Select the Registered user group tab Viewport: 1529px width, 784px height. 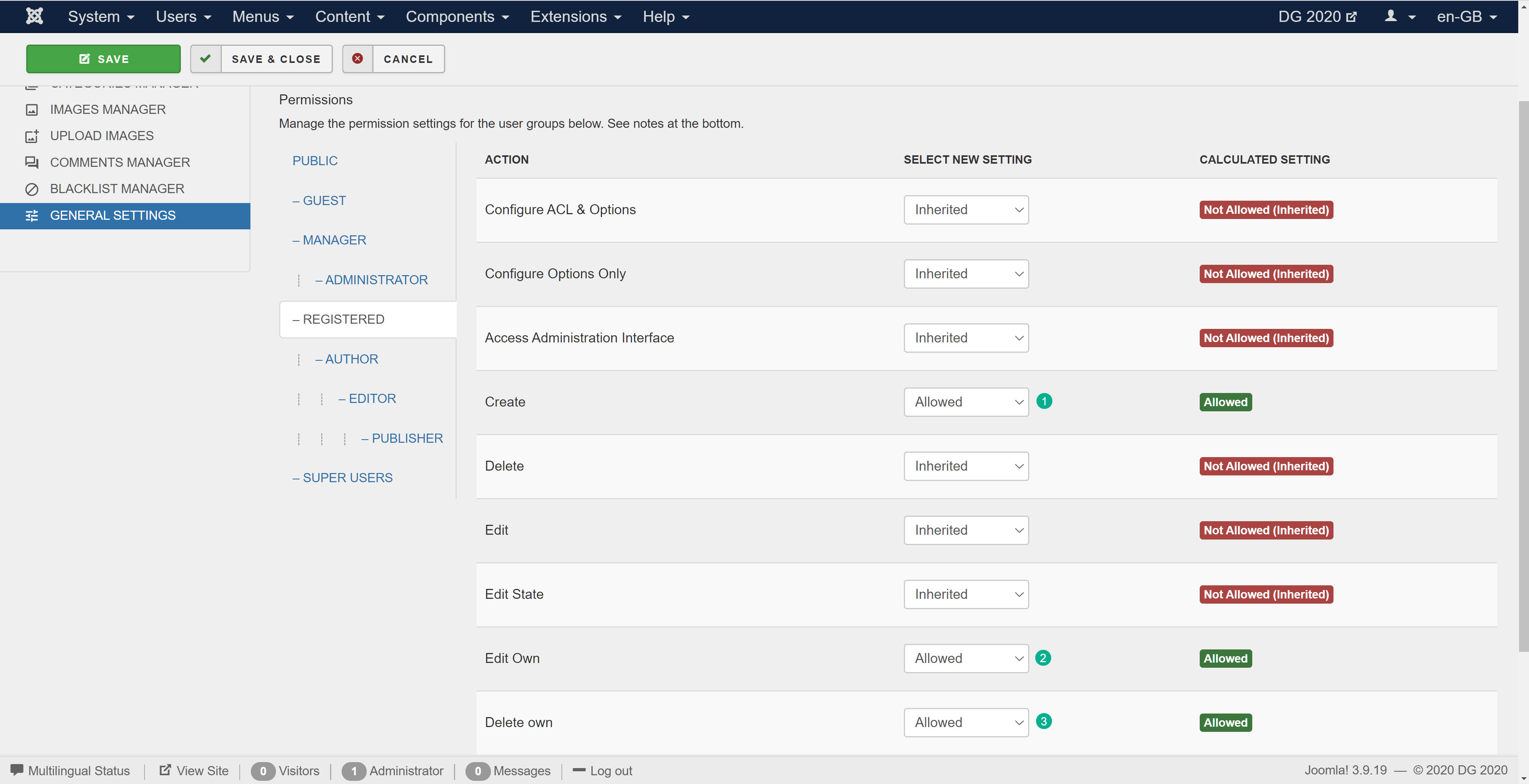368,319
